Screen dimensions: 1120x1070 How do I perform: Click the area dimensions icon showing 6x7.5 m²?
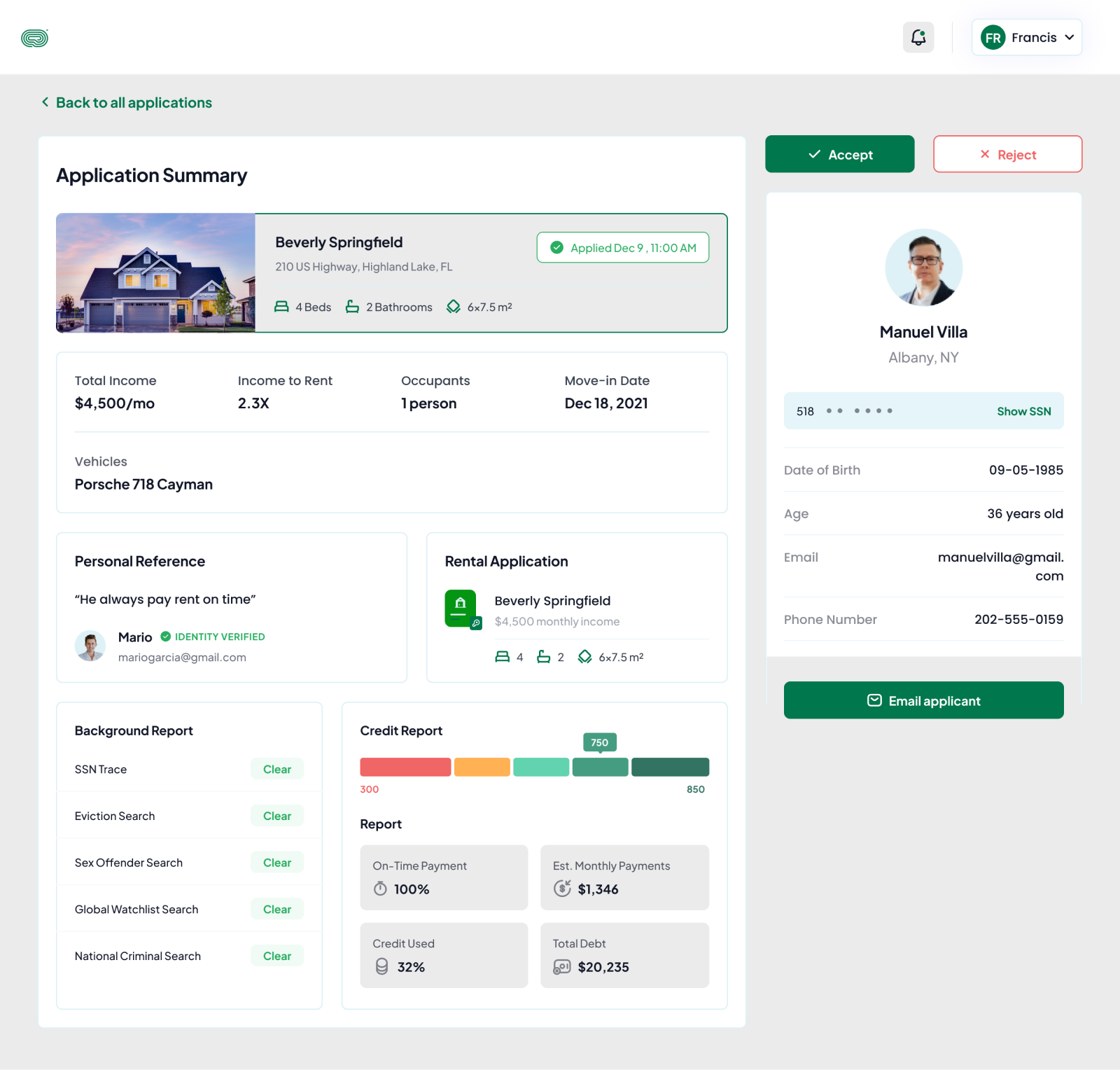point(453,307)
